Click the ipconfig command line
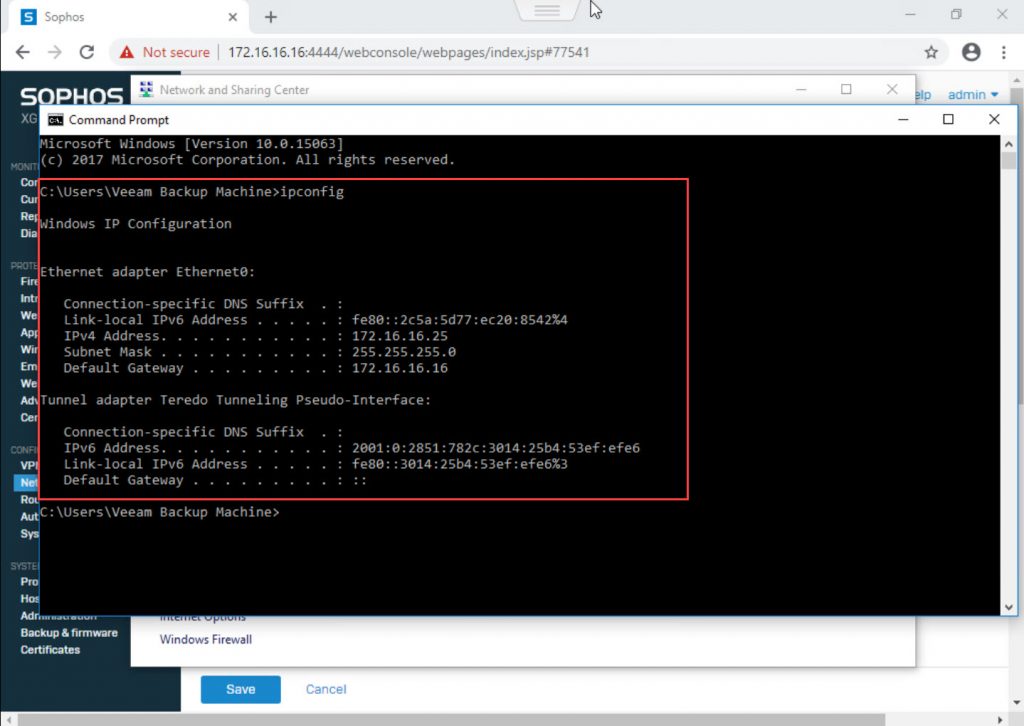 (192, 192)
